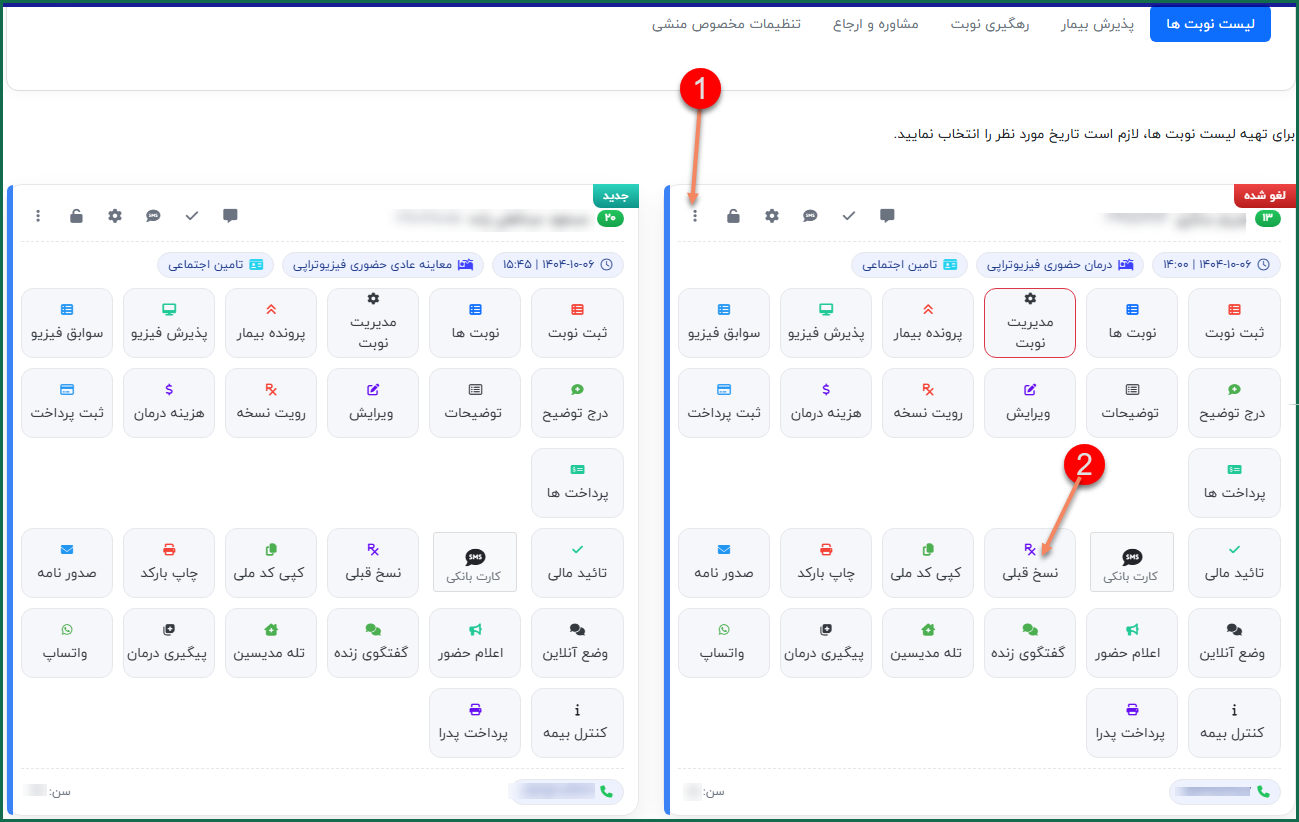Image resolution: width=1299 pixels, height=822 pixels.
Task: Click the checkmark icon in the new card header
Action: coord(192,216)
